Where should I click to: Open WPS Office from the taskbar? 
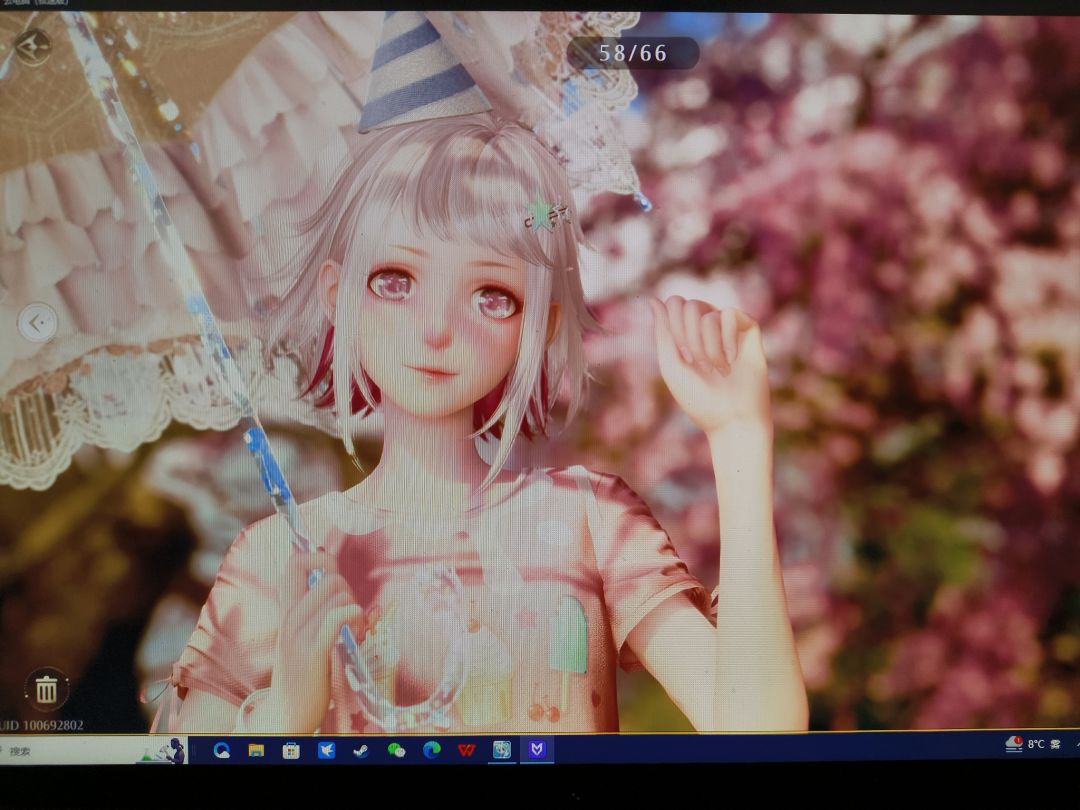point(466,750)
